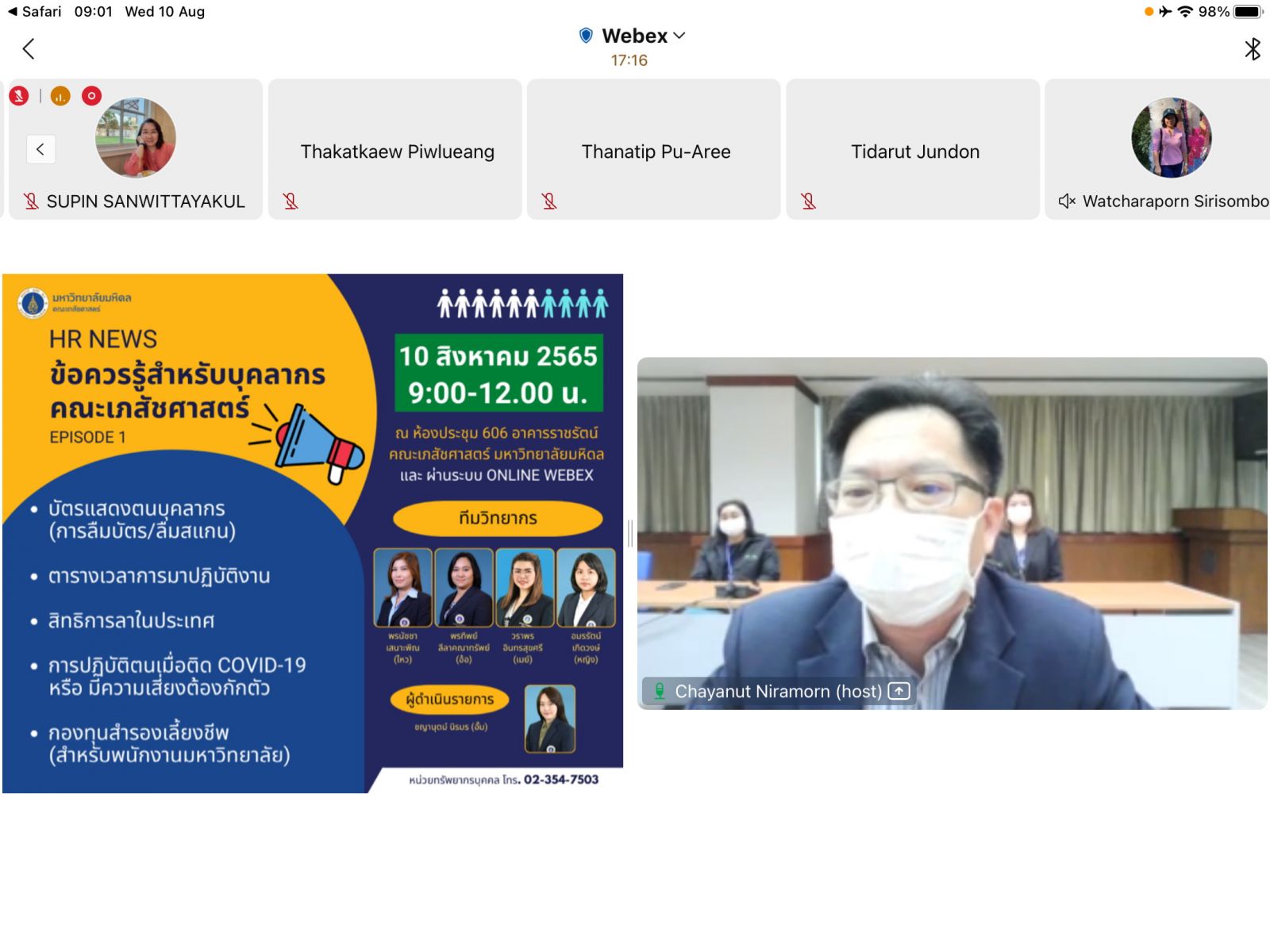Select Thanatip Pu-Aree participant tile
This screenshot has width=1270, height=952.
pos(654,149)
